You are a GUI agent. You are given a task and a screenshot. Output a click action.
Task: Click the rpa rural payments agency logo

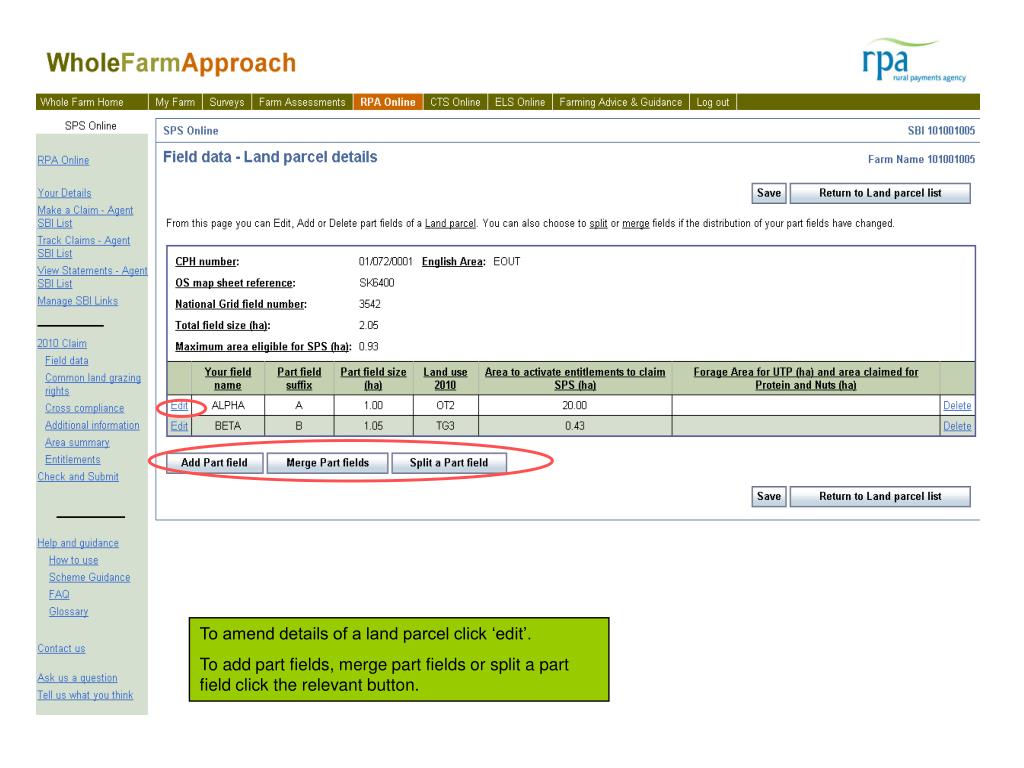[x=914, y=60]
